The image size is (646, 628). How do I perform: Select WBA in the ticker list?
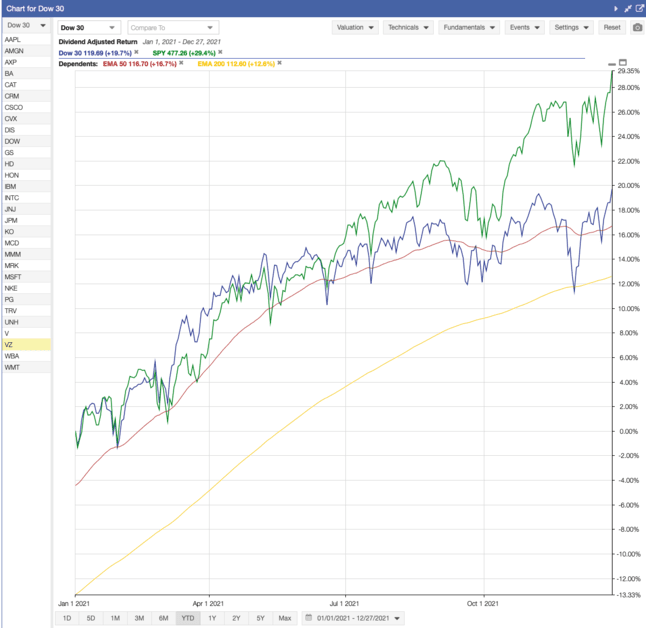pos(26,356)
